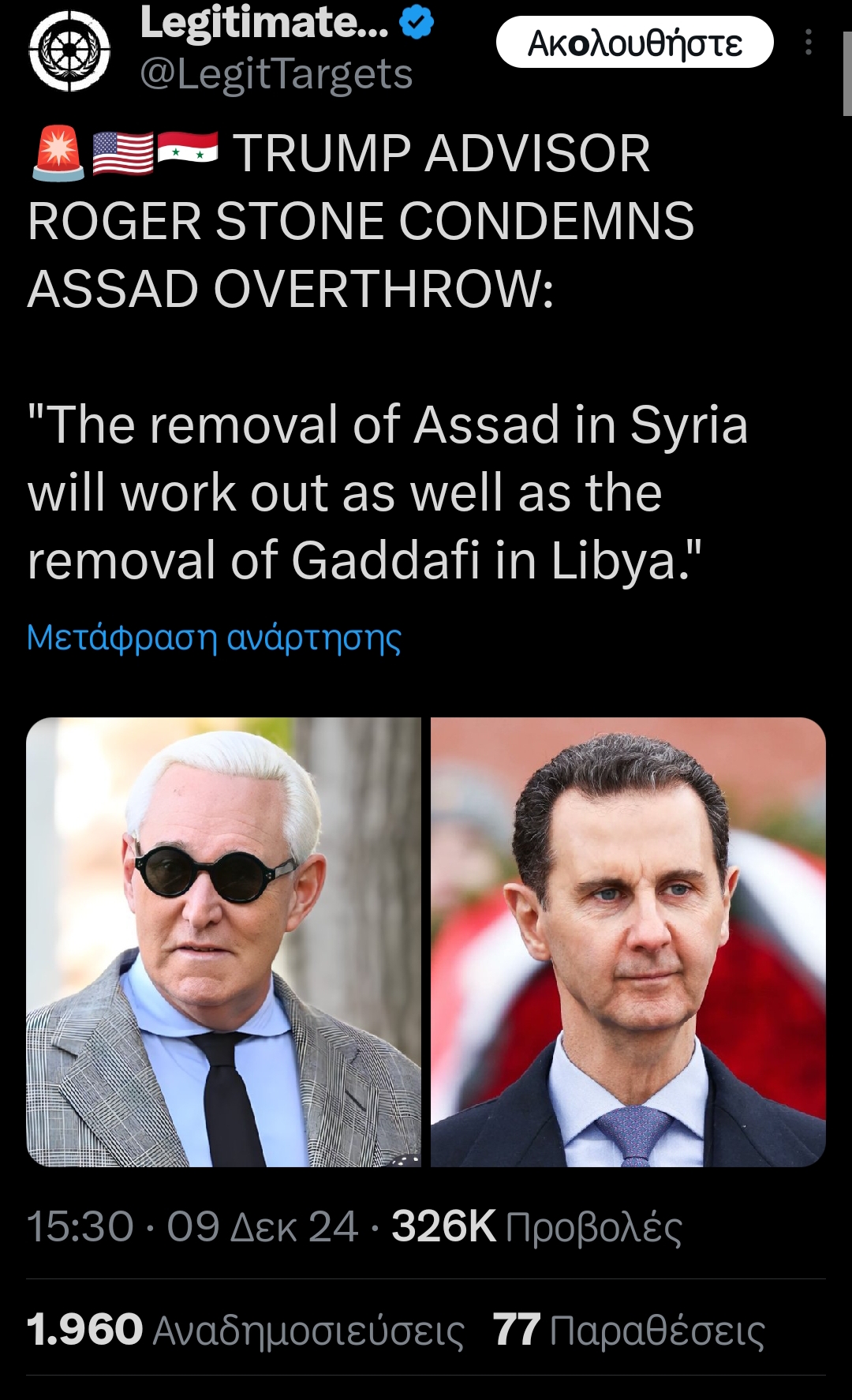Open the 1.960 Αναδημοσιεύσεις reposts list

click(245, 1330)
